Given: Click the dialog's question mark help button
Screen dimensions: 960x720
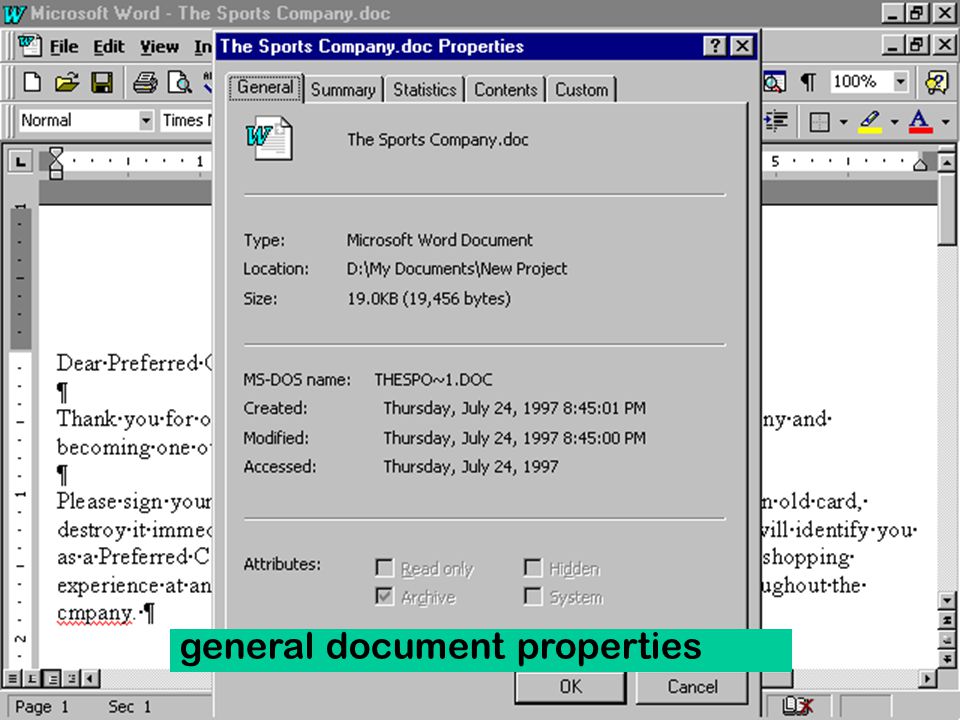Looking at the screenshot, I should click(714, 46).
